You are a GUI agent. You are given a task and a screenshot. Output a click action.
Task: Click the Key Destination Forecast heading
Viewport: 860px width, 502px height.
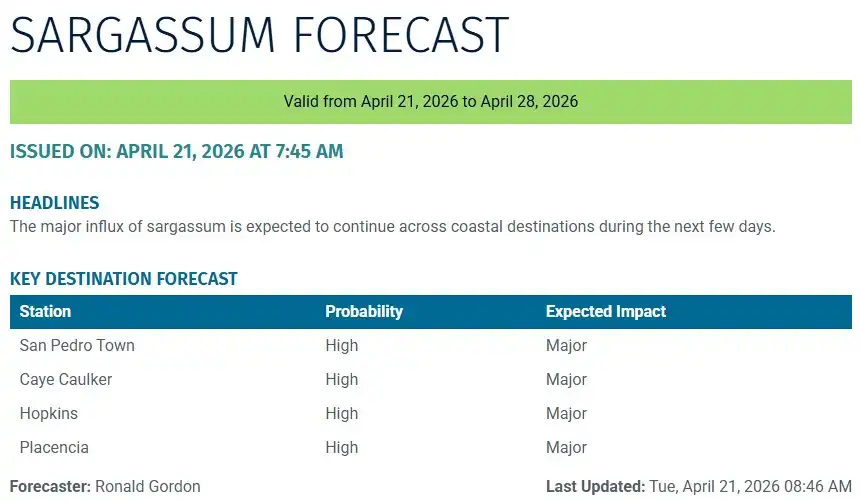pyautogui.click(x=124, y=279)
